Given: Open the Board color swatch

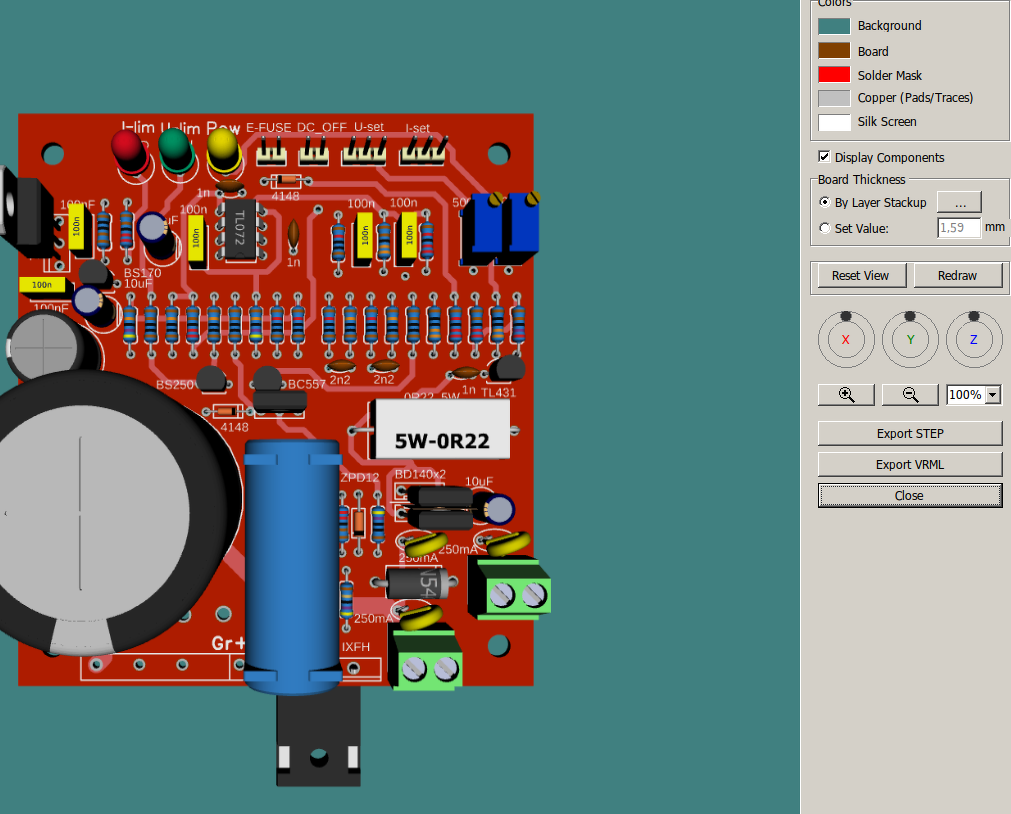Looking at the screenshot, I should (x=834, y=51).
